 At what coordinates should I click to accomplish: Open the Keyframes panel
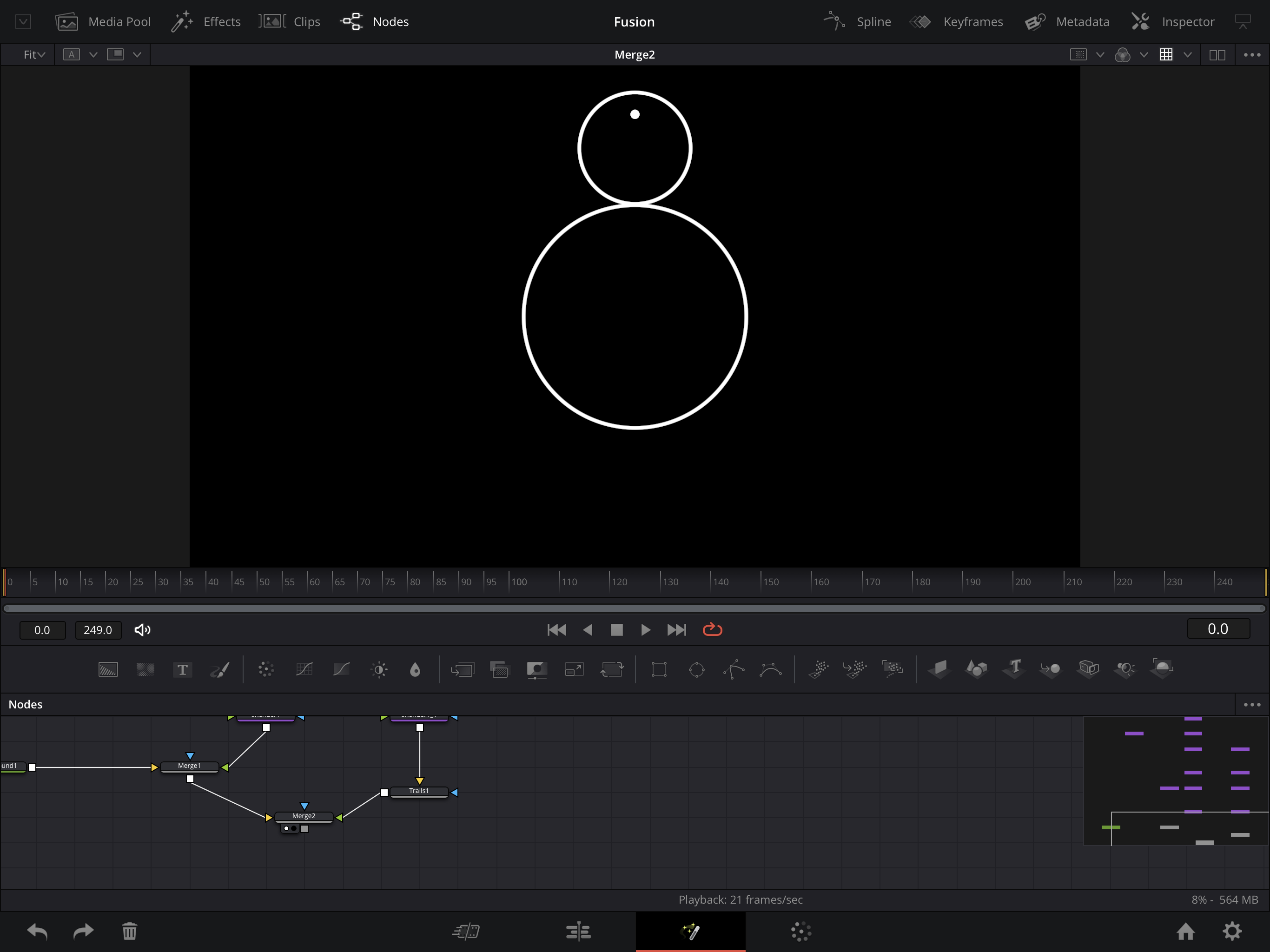tap(957, 22)
